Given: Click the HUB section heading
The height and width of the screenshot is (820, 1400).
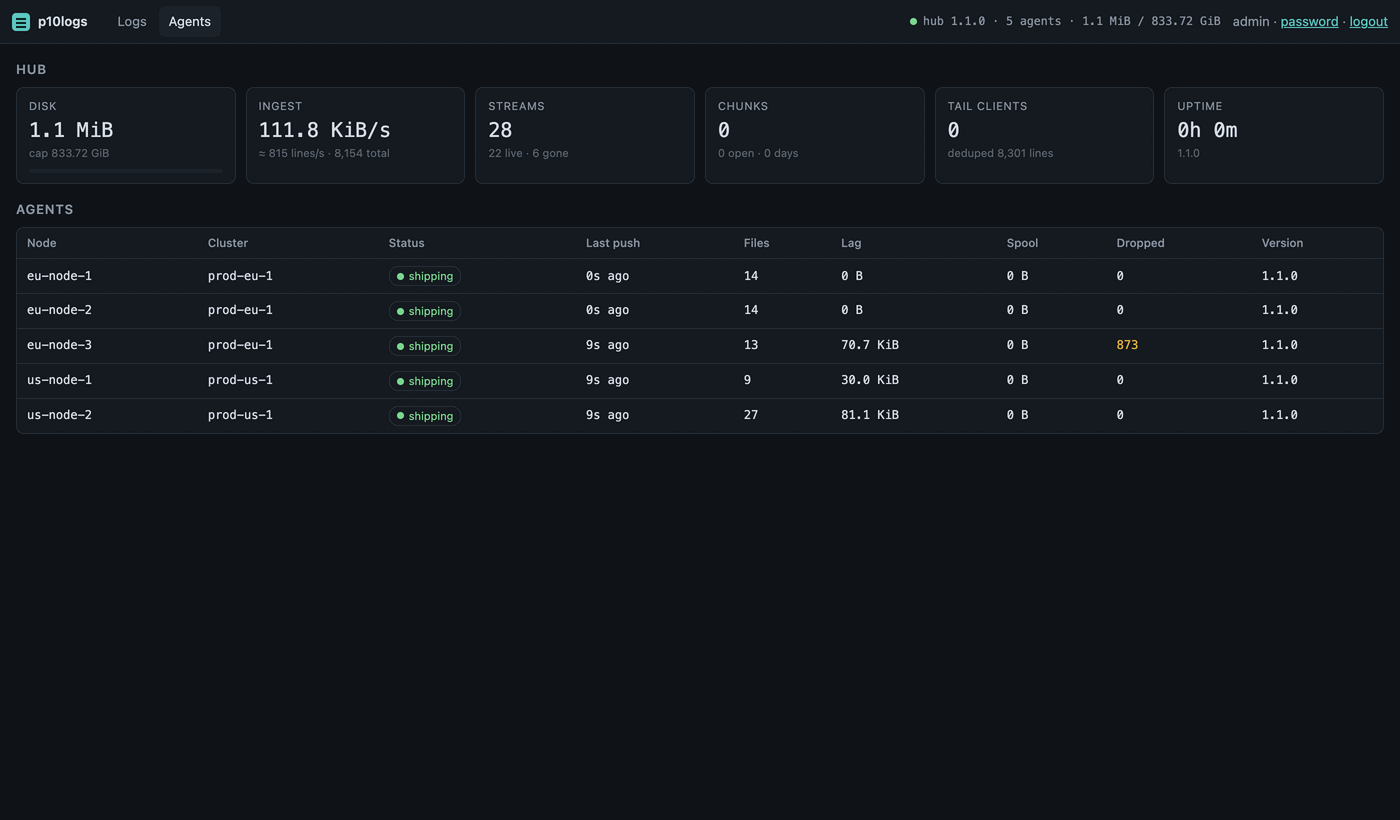Looking at the screenshot, I should (31, 70).
